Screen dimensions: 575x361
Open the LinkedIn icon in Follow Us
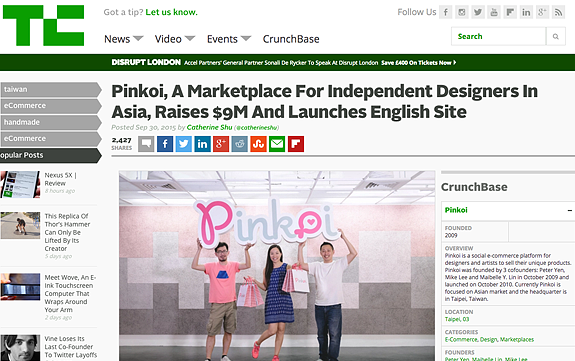point(526,12)
